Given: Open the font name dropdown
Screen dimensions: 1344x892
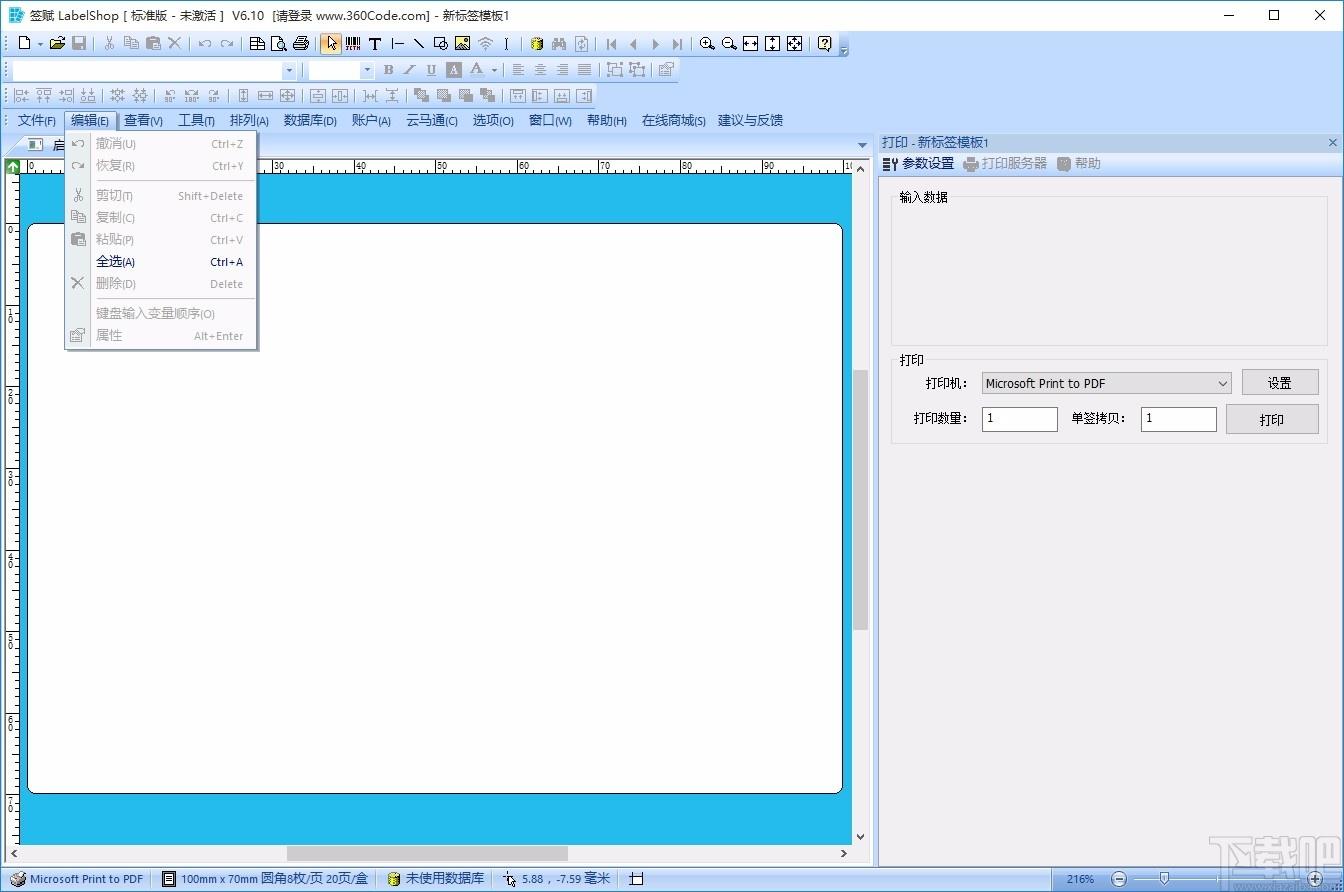Looking at the screenshot, I should [x=289, y=70].
